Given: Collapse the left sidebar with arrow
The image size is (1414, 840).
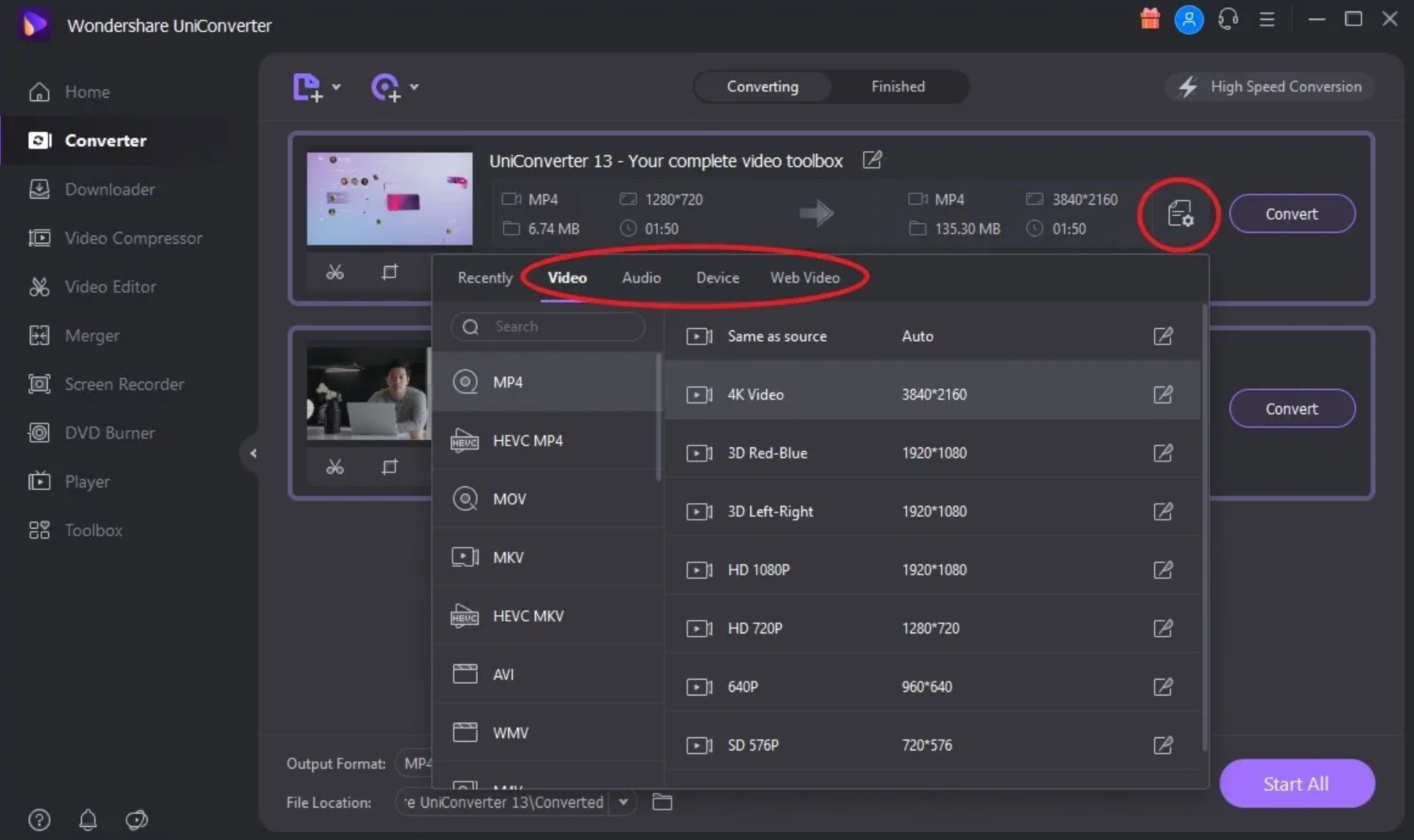Looking at the screenshot, I should point(253,453).
